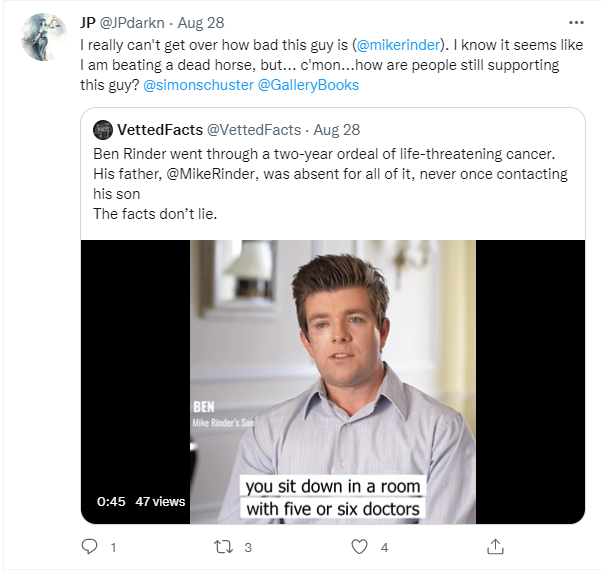
Task: Open the share tweet icon
Action: 495,547
